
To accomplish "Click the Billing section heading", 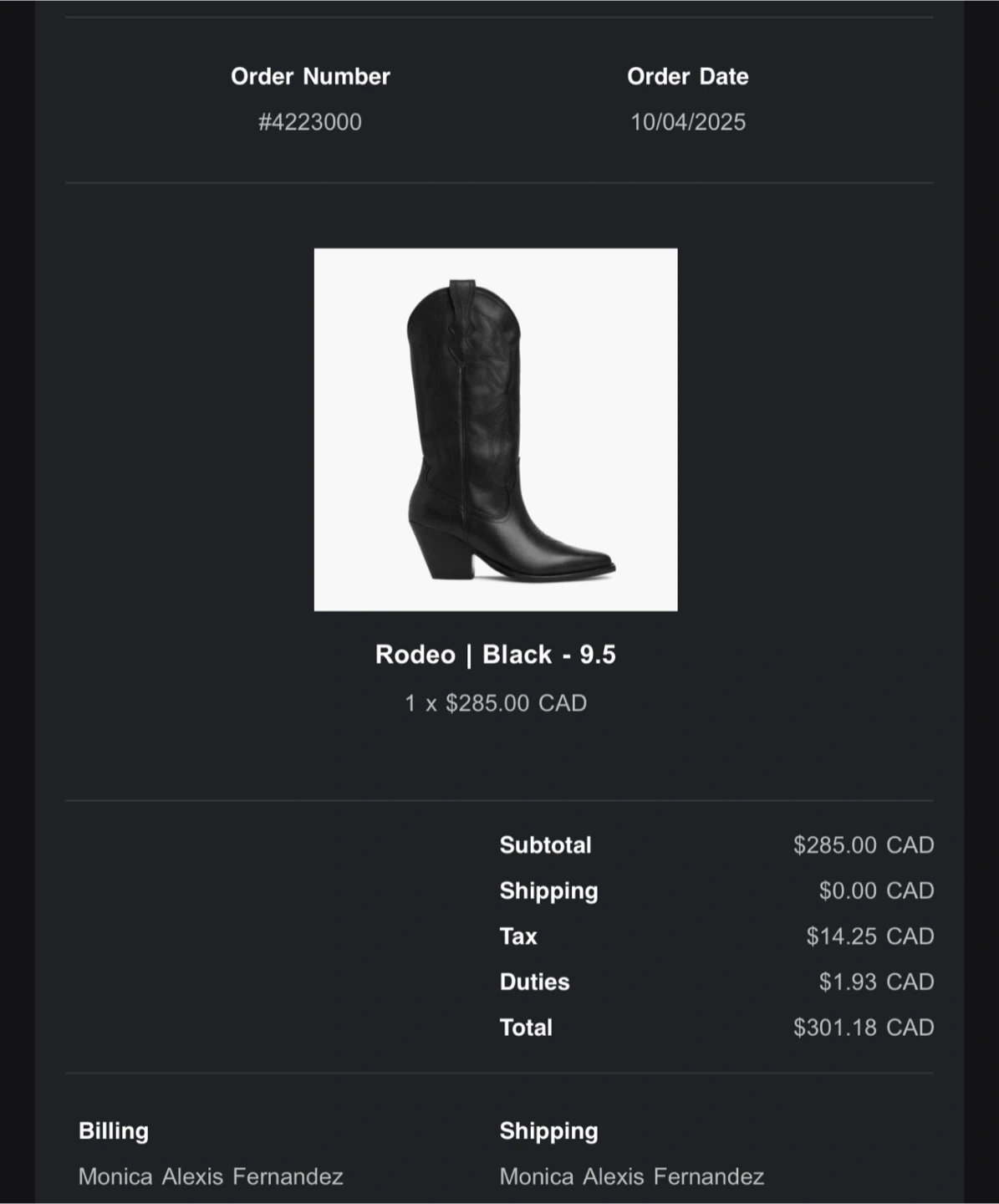I will tap(114, 1131).
